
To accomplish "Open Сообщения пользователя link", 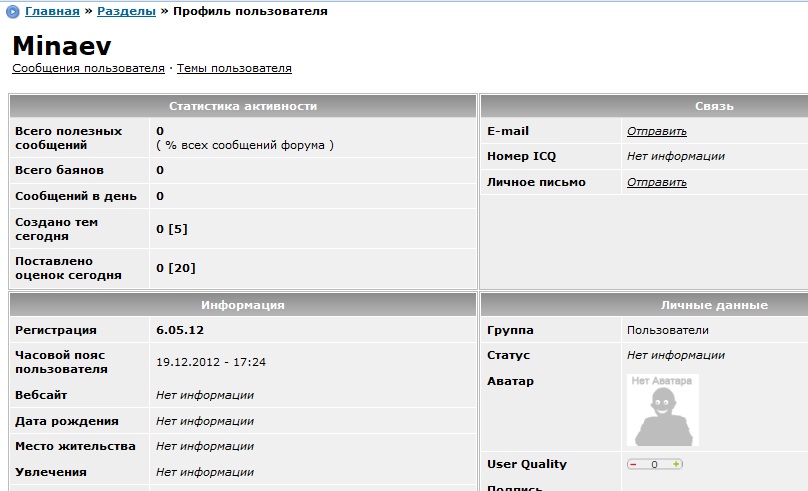I will pyautogui.click(x=88, y=69).
